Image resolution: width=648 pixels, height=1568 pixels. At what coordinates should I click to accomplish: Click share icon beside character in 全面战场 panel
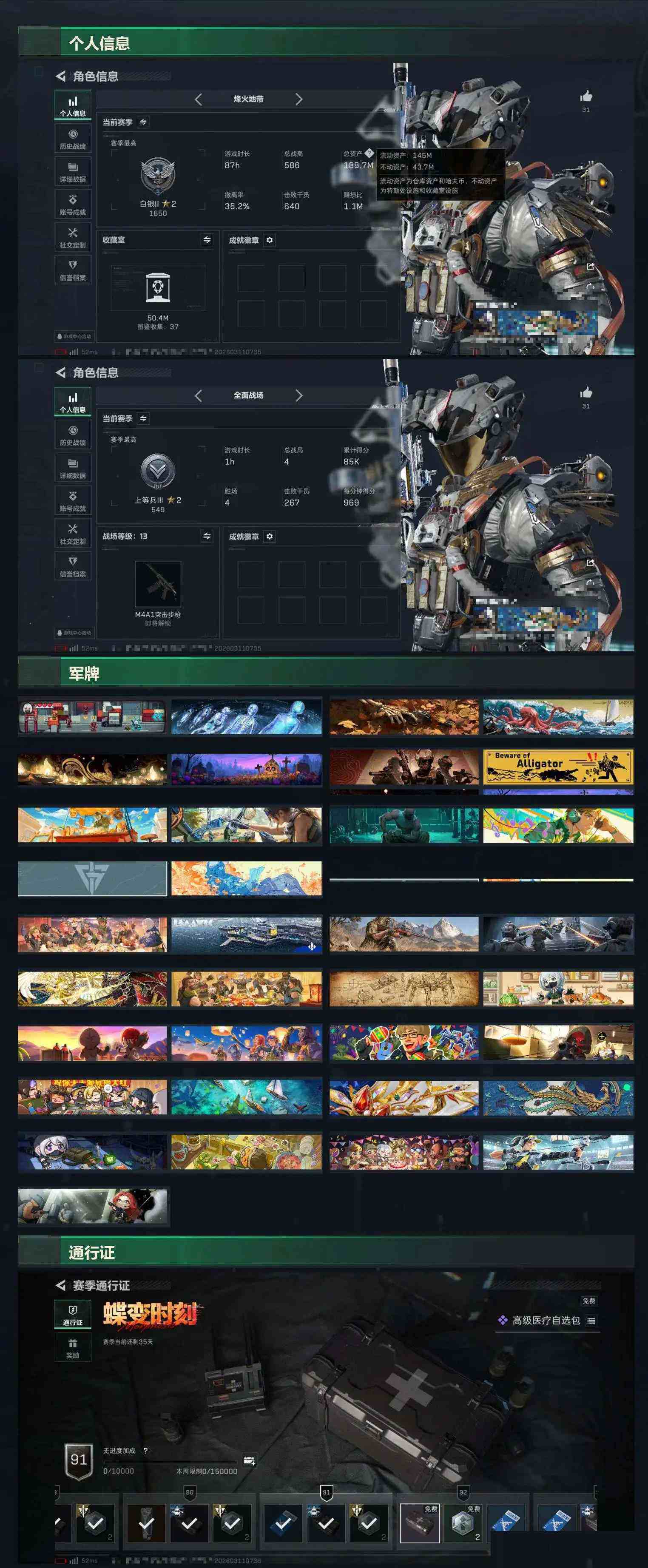coord(589,563)
